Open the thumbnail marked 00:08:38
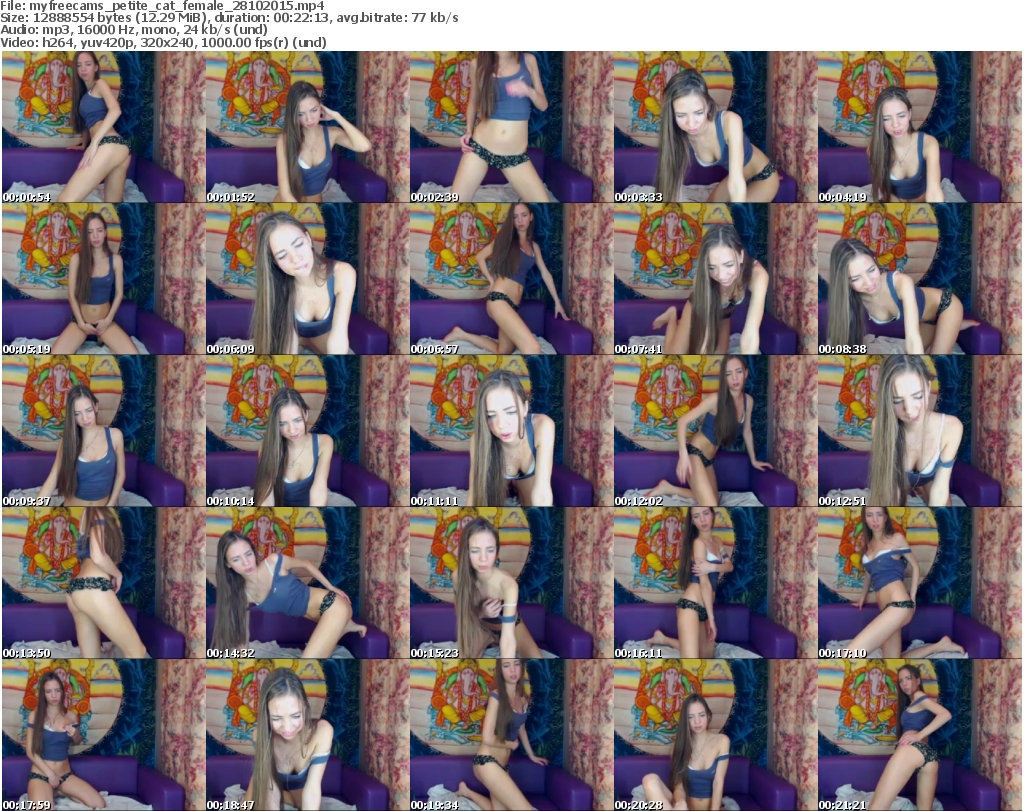This screenshot has height=811, width=1024. pyautogui.click(x=920, y=279)
